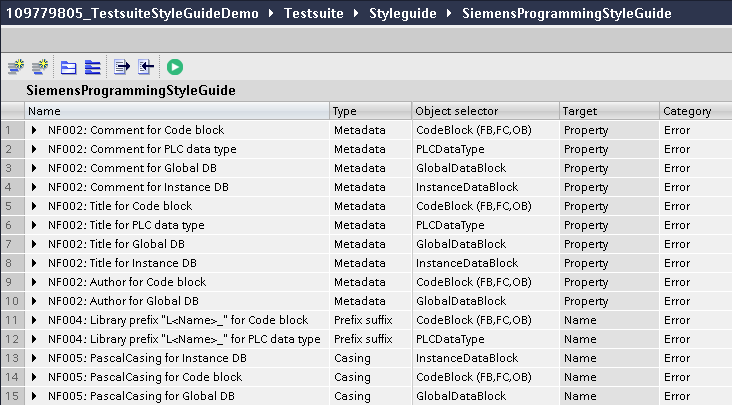Click the add rule icon left of the folder icon
The image size is (732, 405).
coord(40,67)
